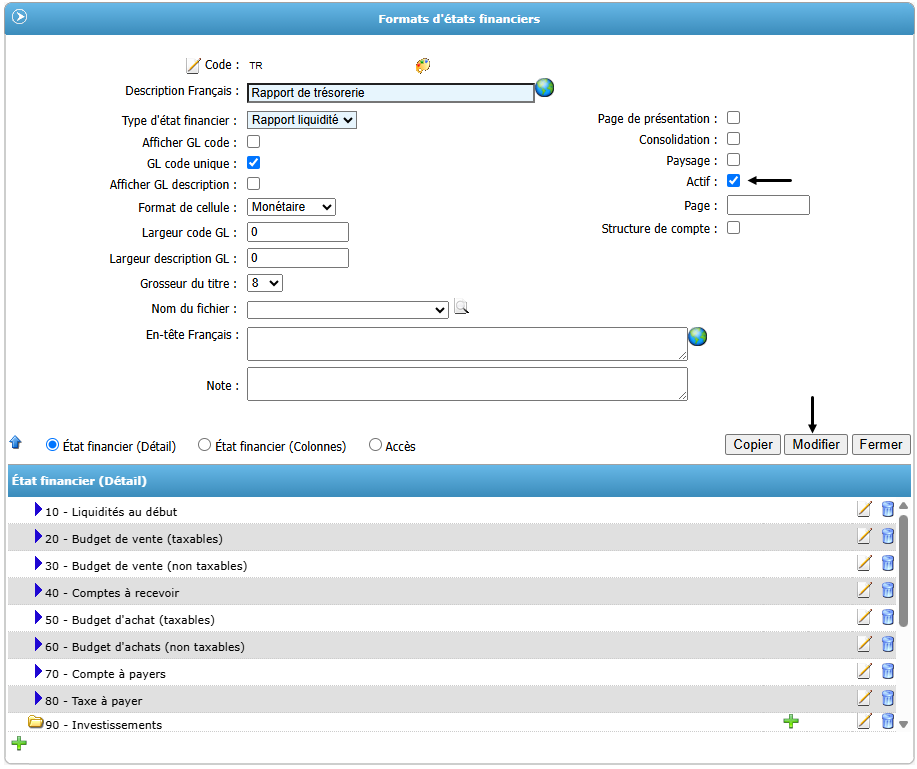Uncheck GL code unique checkbox
The image size is (917, 769).
(x=253, y=163)
